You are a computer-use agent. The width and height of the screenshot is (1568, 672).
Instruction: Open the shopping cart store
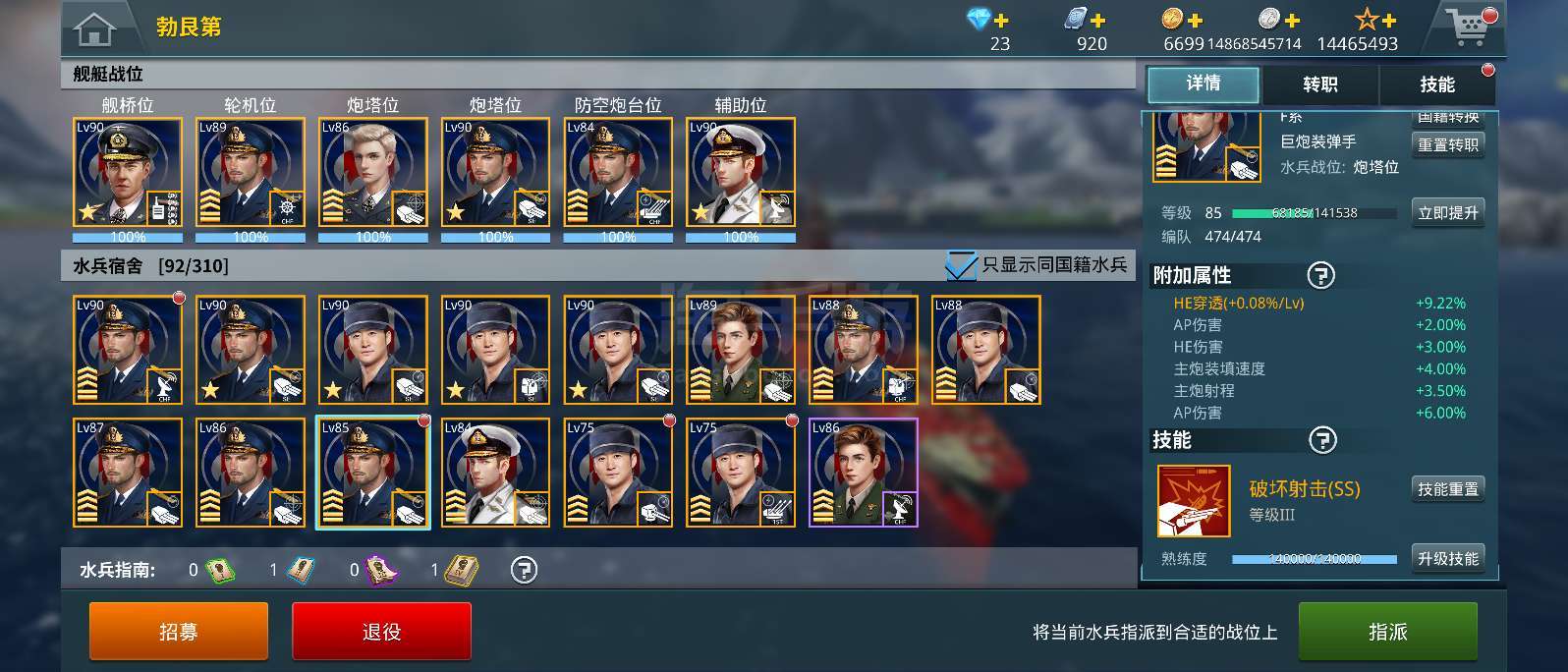tap(1471, 27)
